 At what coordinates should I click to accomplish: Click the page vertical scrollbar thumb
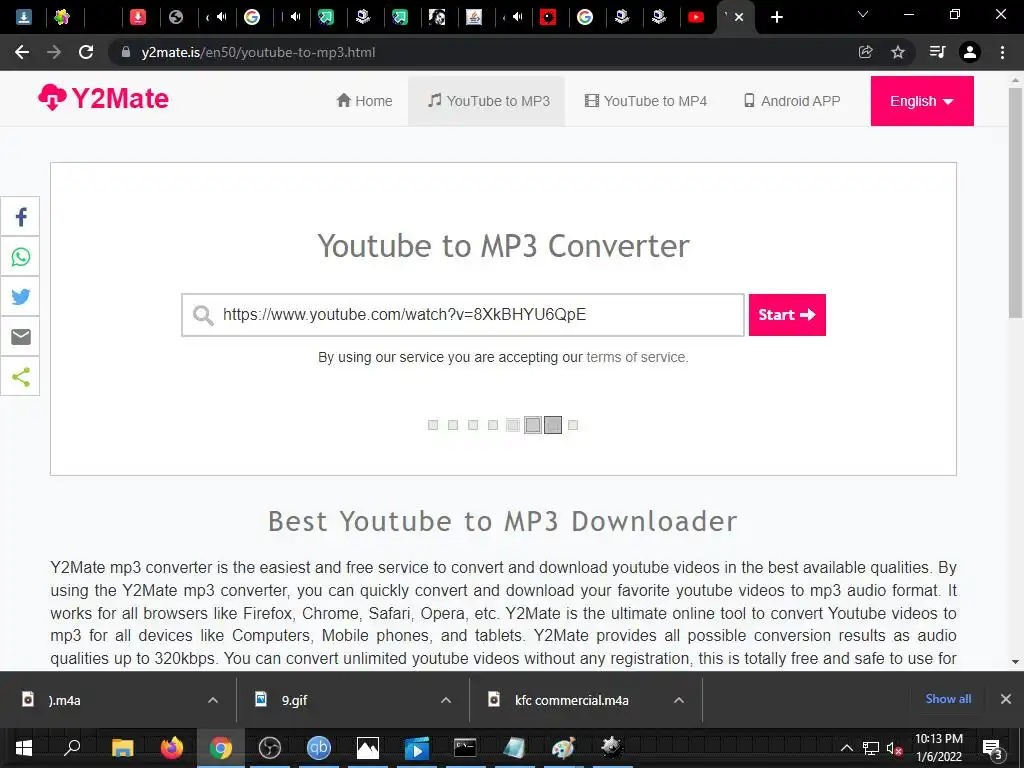coord(1016,202)
